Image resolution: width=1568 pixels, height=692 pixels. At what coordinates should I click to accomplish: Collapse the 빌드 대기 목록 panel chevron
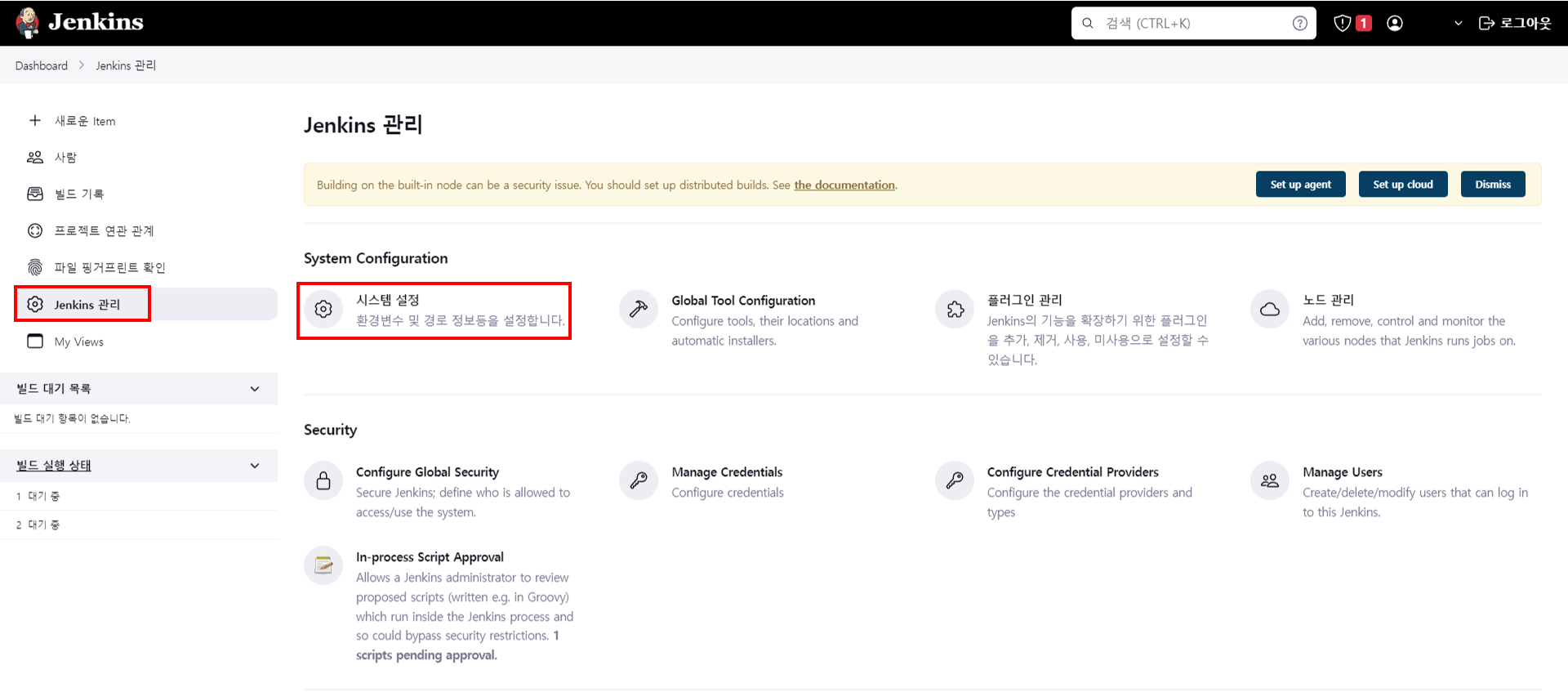[255, 389]
